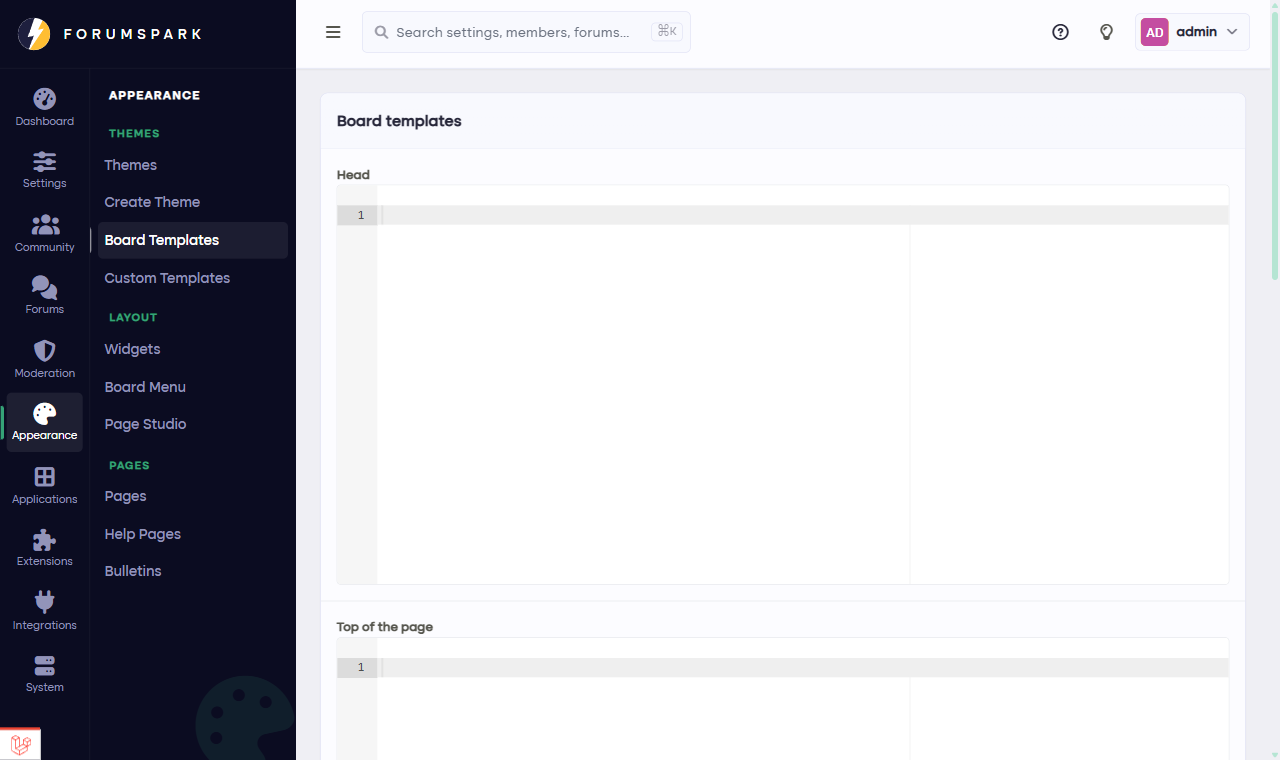Viewport: 1280px width, 760px height.
Task: Open the Settings sliders icon
Action: 45,161
